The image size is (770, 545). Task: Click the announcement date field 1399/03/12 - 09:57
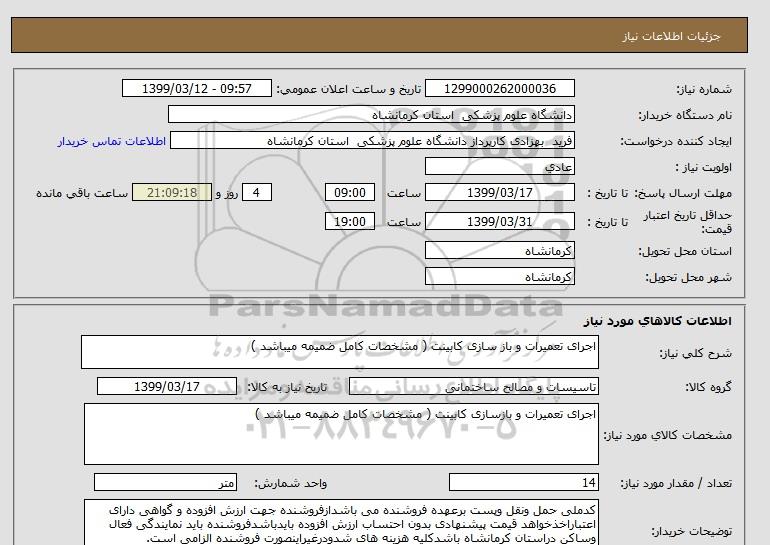pos(196,88)
